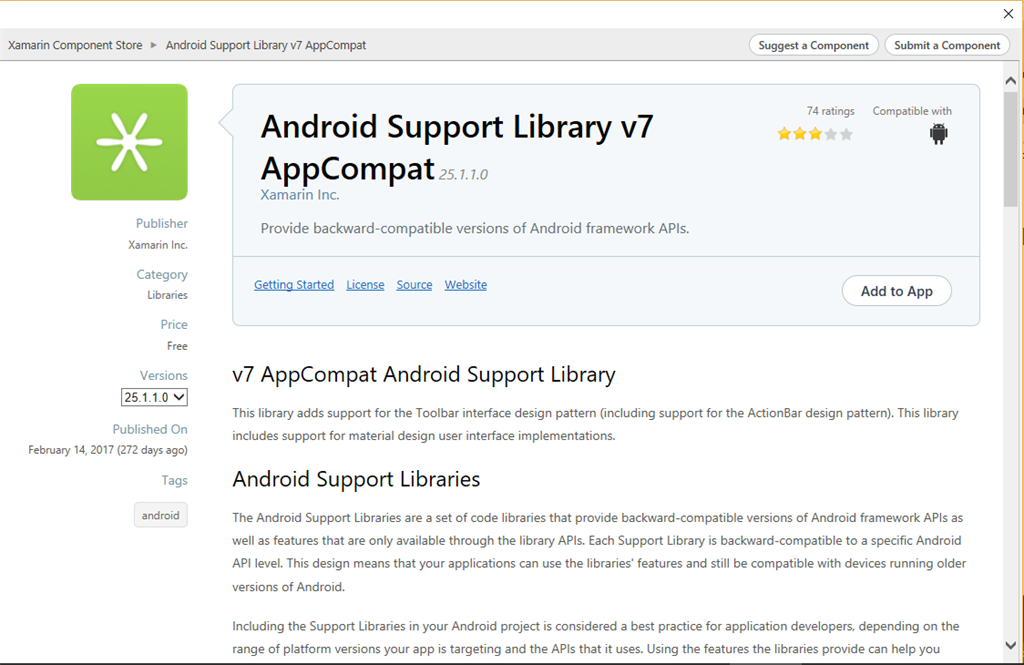Screen dimensions: 1024x665
Task: Click Android Support Library v7 AppCompat breadcrumb
Action: tap(266, 45)
